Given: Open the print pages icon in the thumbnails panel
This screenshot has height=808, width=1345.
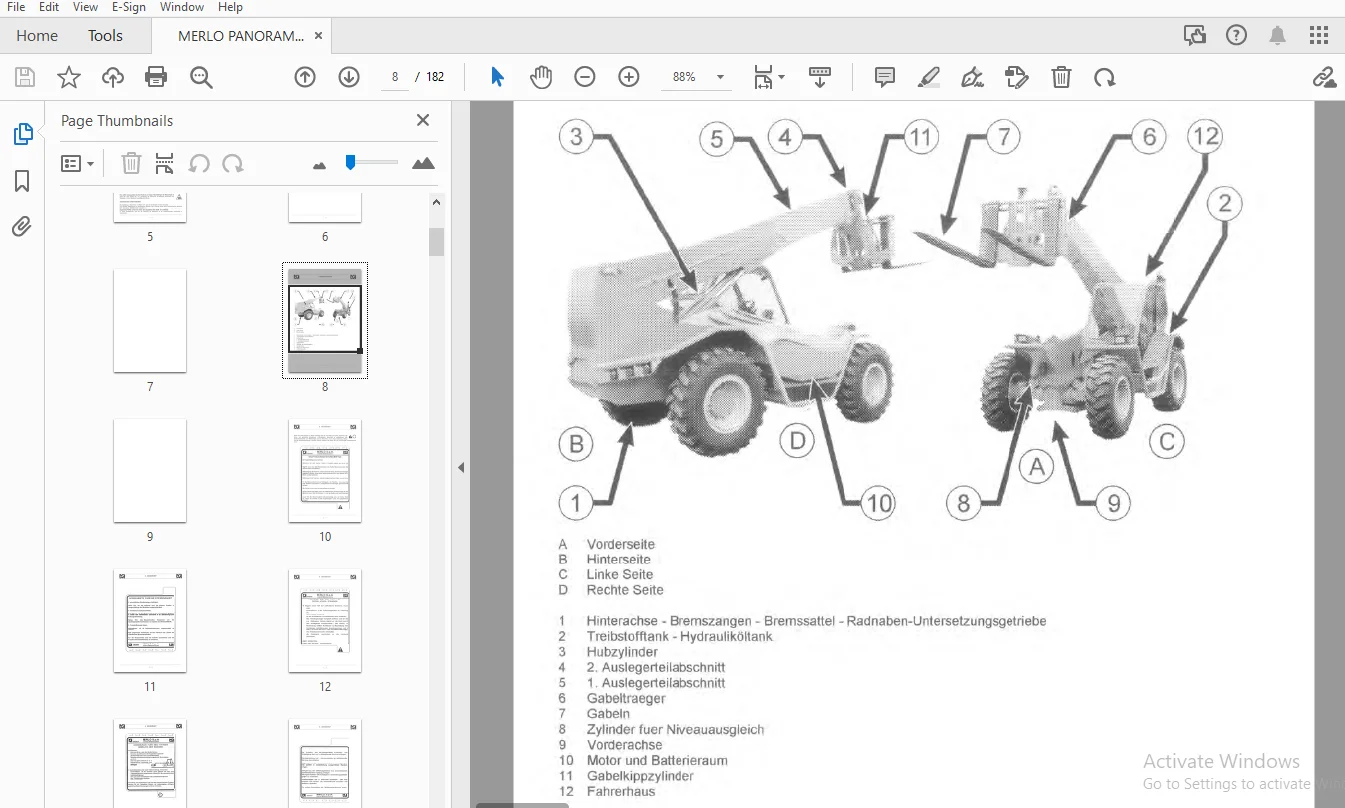Looking at the screenshot, I should 165,163.
